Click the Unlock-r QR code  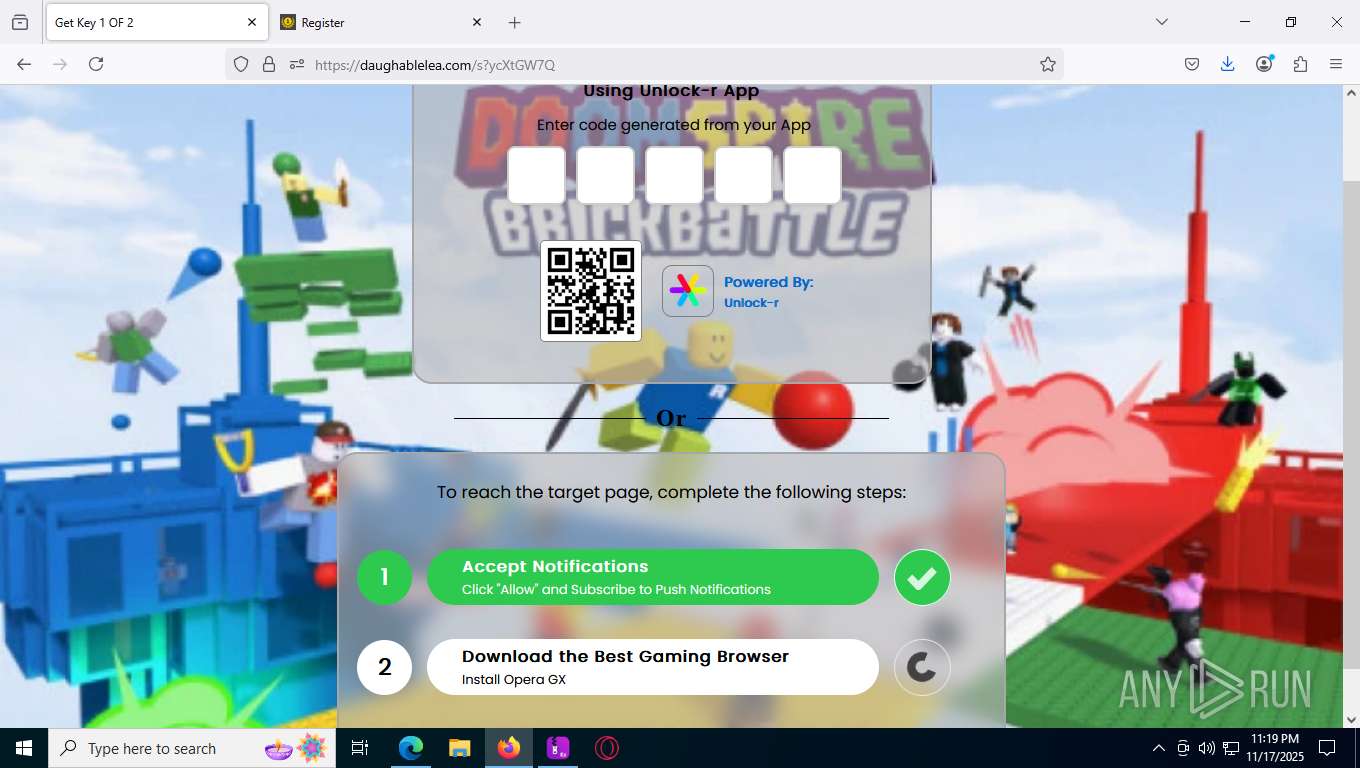[x=591, y=291]
